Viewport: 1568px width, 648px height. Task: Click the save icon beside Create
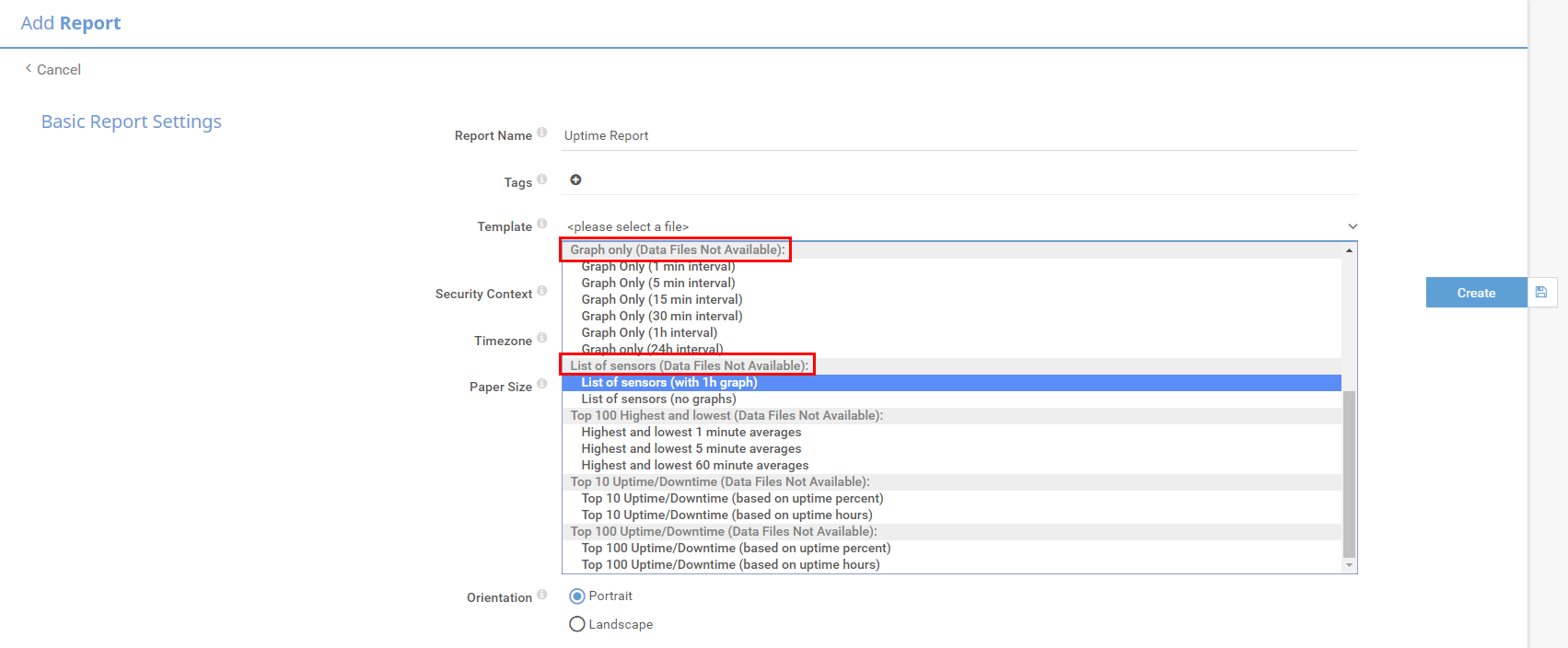(x=1541, y=293)
